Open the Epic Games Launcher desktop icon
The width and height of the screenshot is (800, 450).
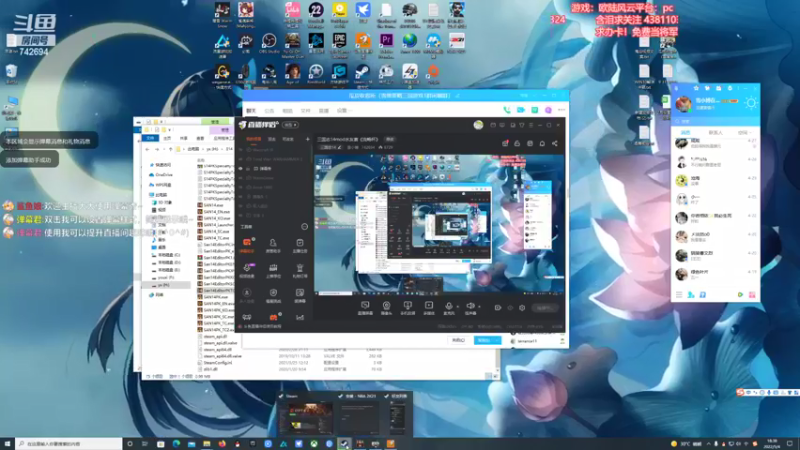tap(339, 44)
